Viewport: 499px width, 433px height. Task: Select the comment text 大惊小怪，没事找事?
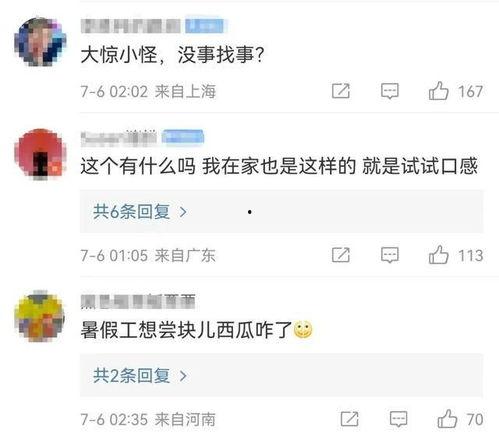tap(172, 55)
